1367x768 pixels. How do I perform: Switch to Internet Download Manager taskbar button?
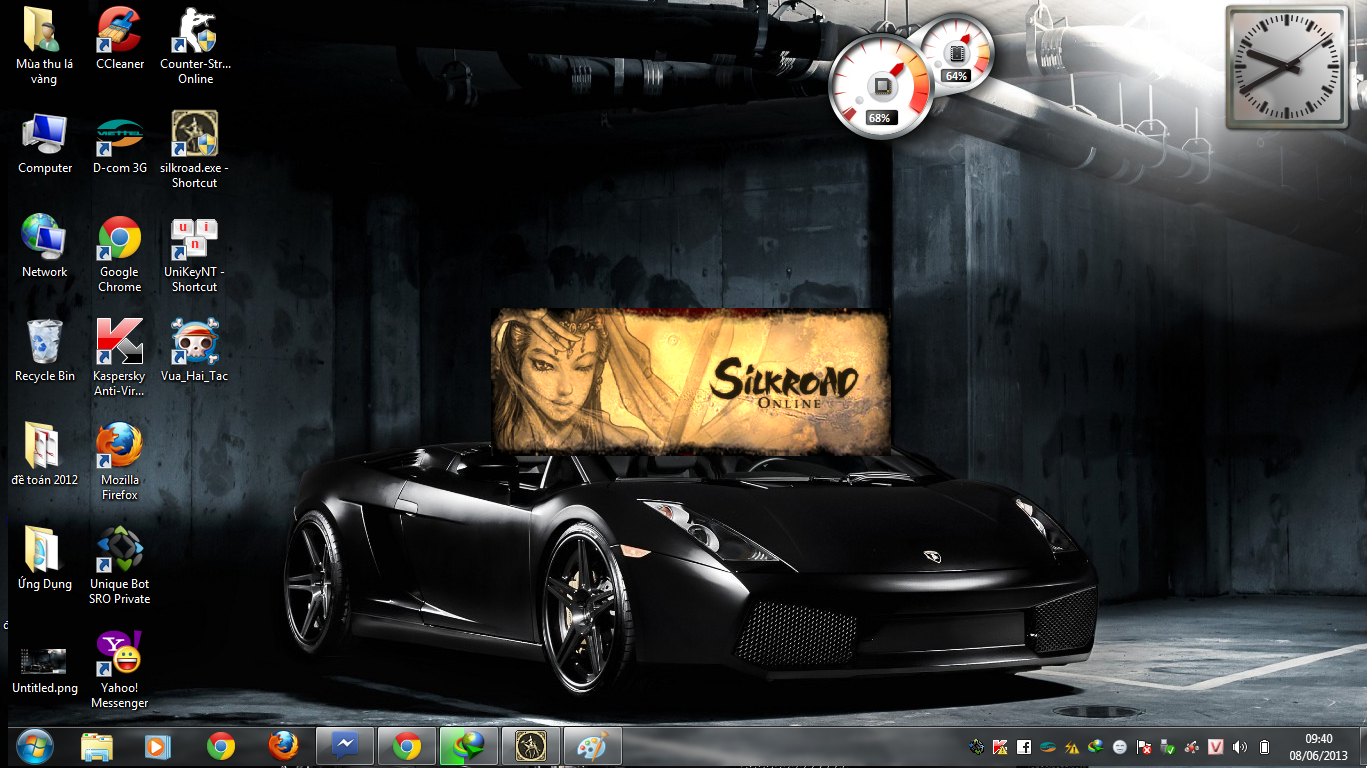point(469,746)
